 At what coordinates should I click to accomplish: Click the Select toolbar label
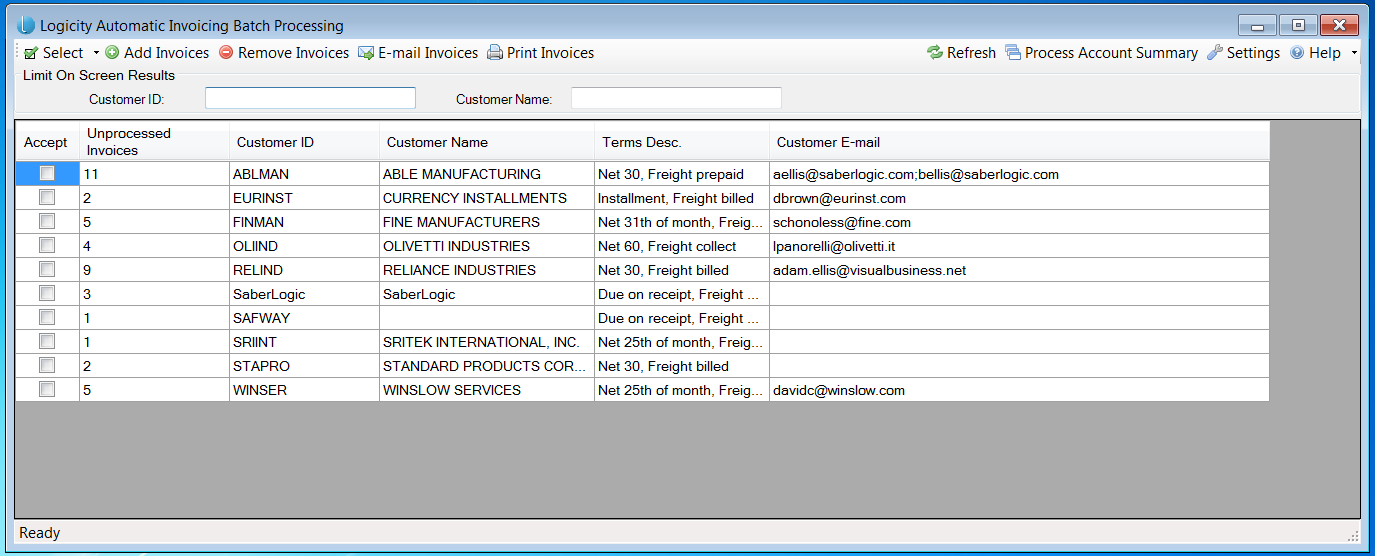[63, 53]
